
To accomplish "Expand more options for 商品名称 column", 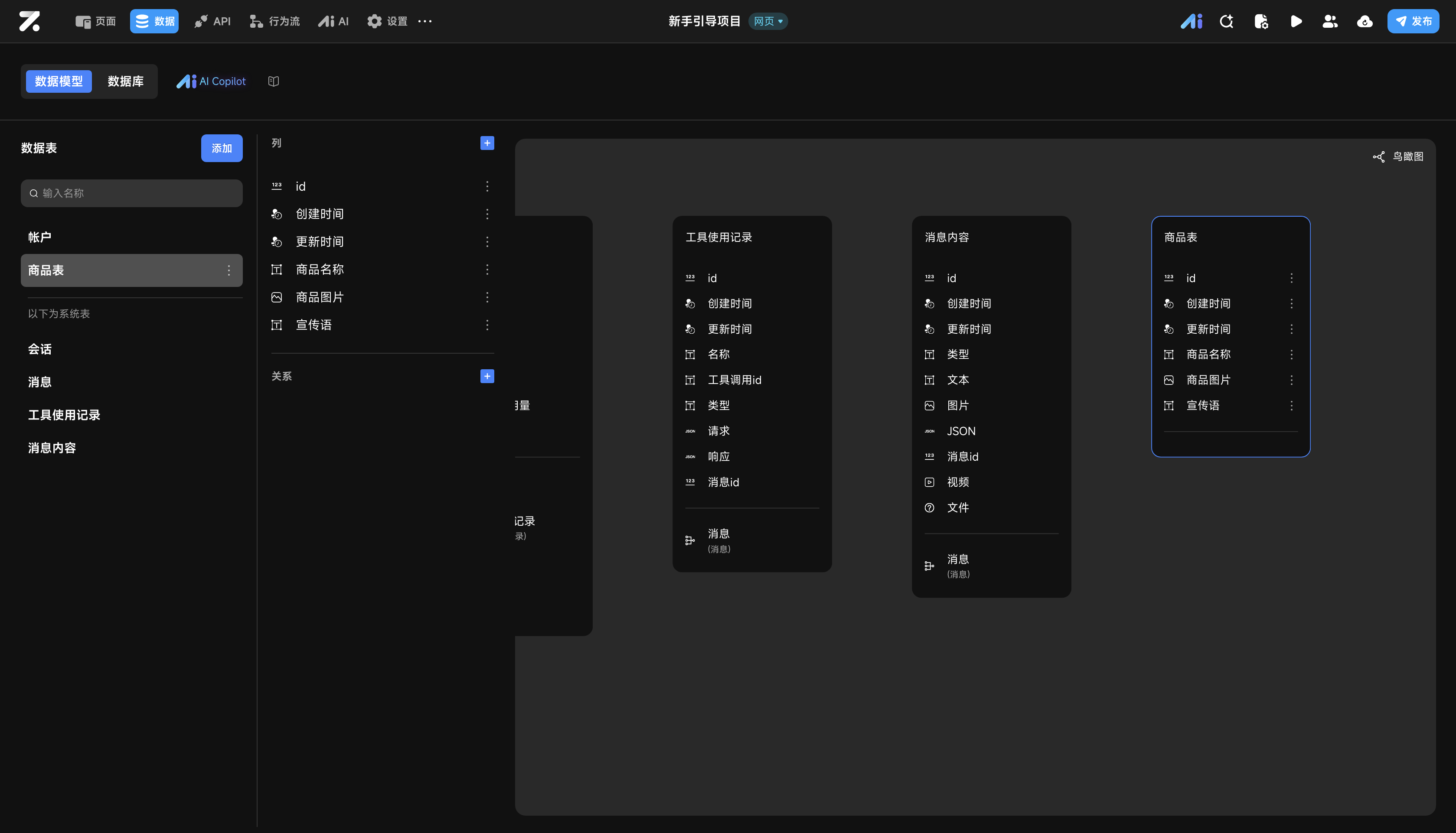I will pyautogui.click(x=487, y=270).
